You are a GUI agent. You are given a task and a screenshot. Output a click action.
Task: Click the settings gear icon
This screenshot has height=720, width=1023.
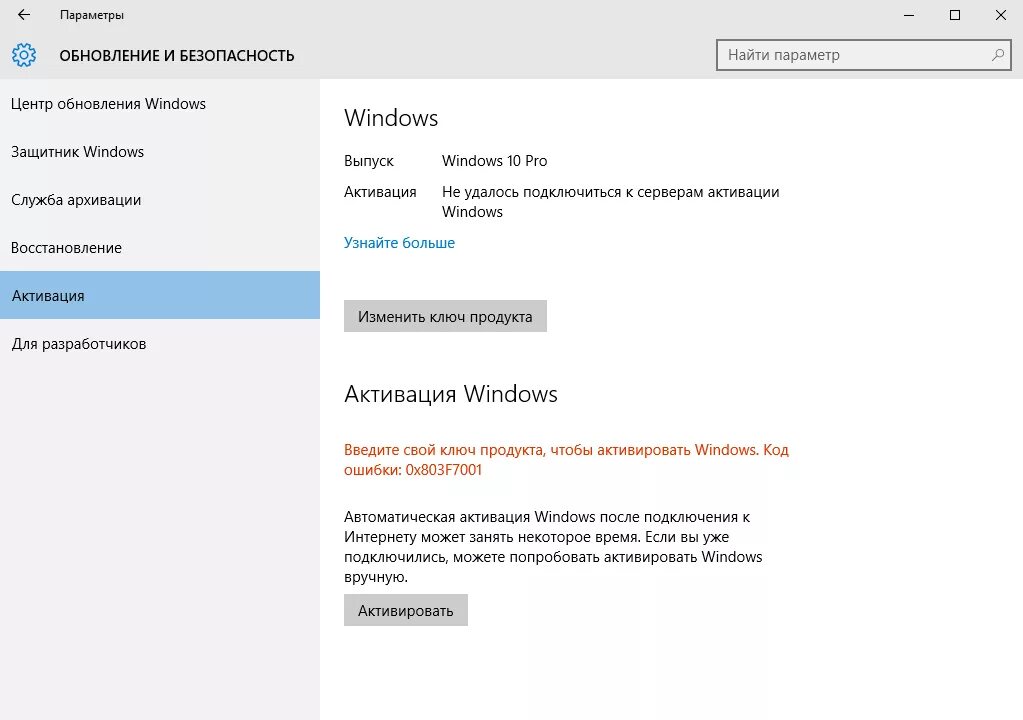coord(24,55)
